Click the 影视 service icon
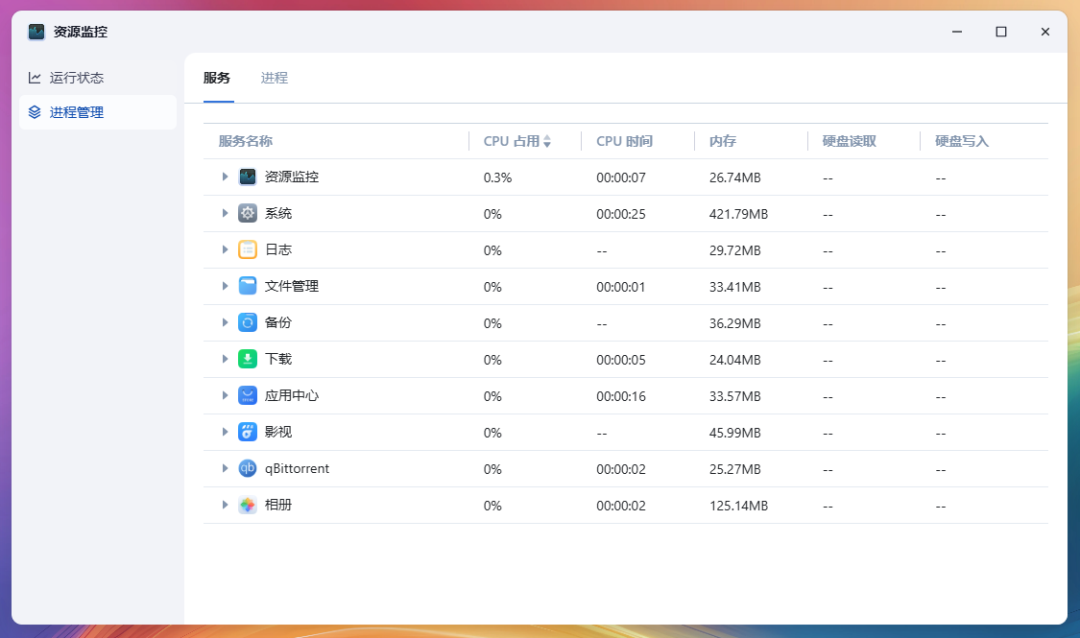Screen dimensions: 1080x638 click(x=247, y=432)
